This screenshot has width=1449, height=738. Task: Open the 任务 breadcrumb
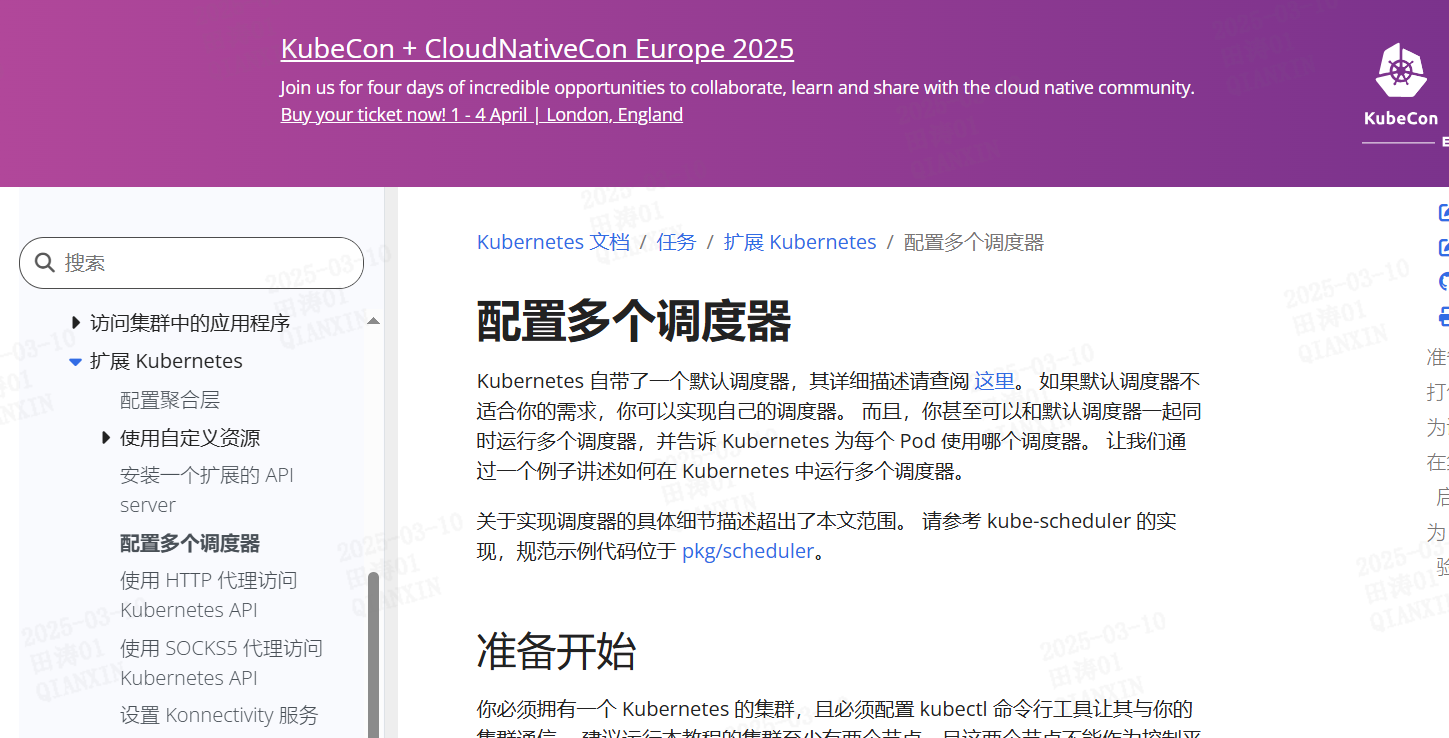tap(677, 242)
